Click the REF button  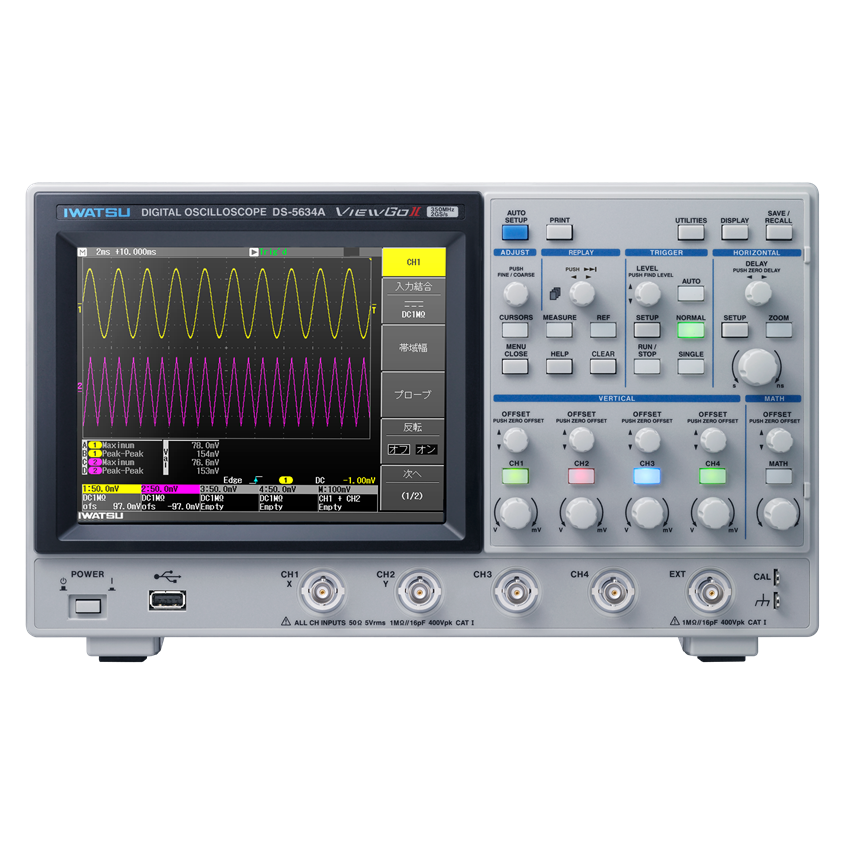click(x=603, y=330)
